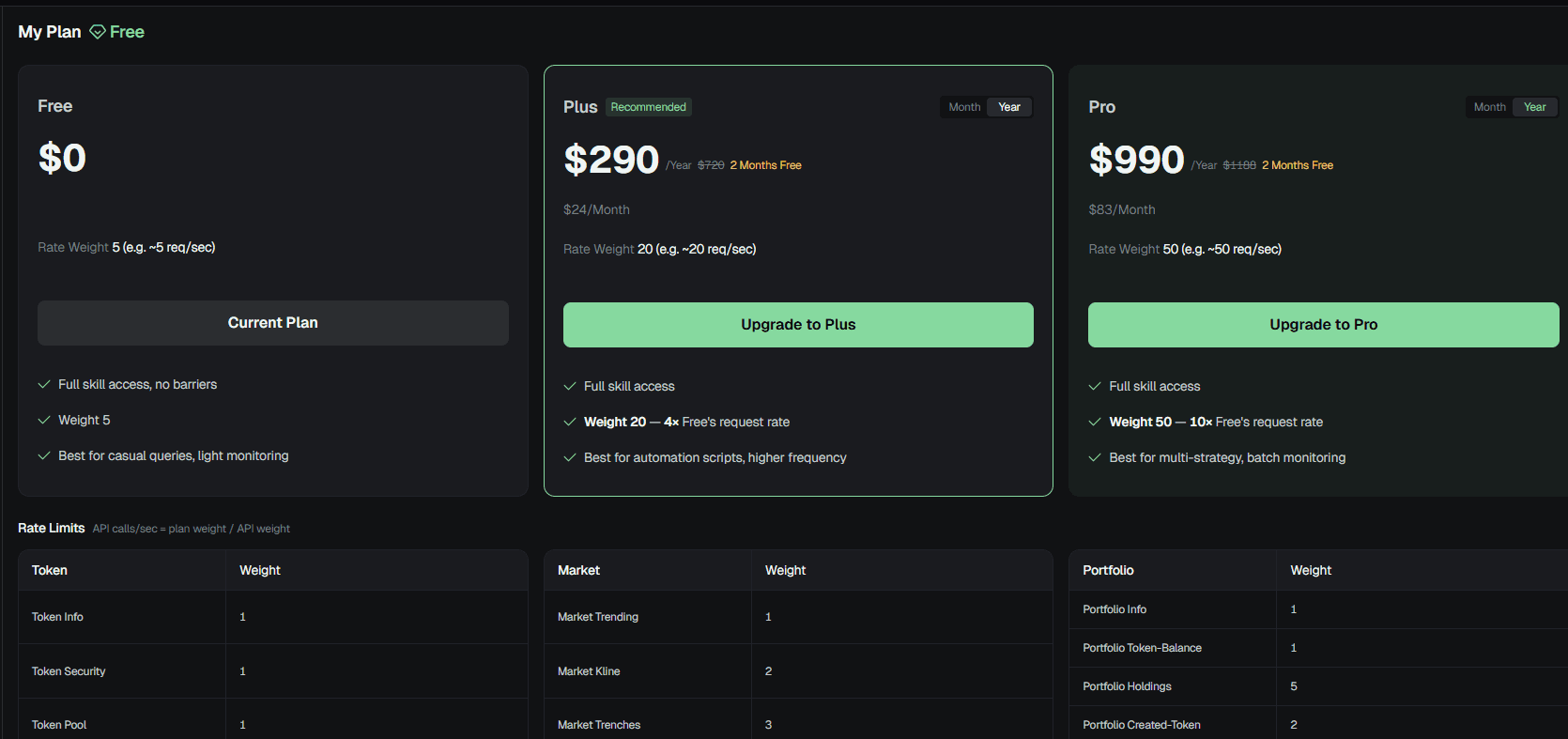The image size is (1568, 739).
Task: Click checkmark beside Full skill access, no barriers
Action: pos(44,384)
